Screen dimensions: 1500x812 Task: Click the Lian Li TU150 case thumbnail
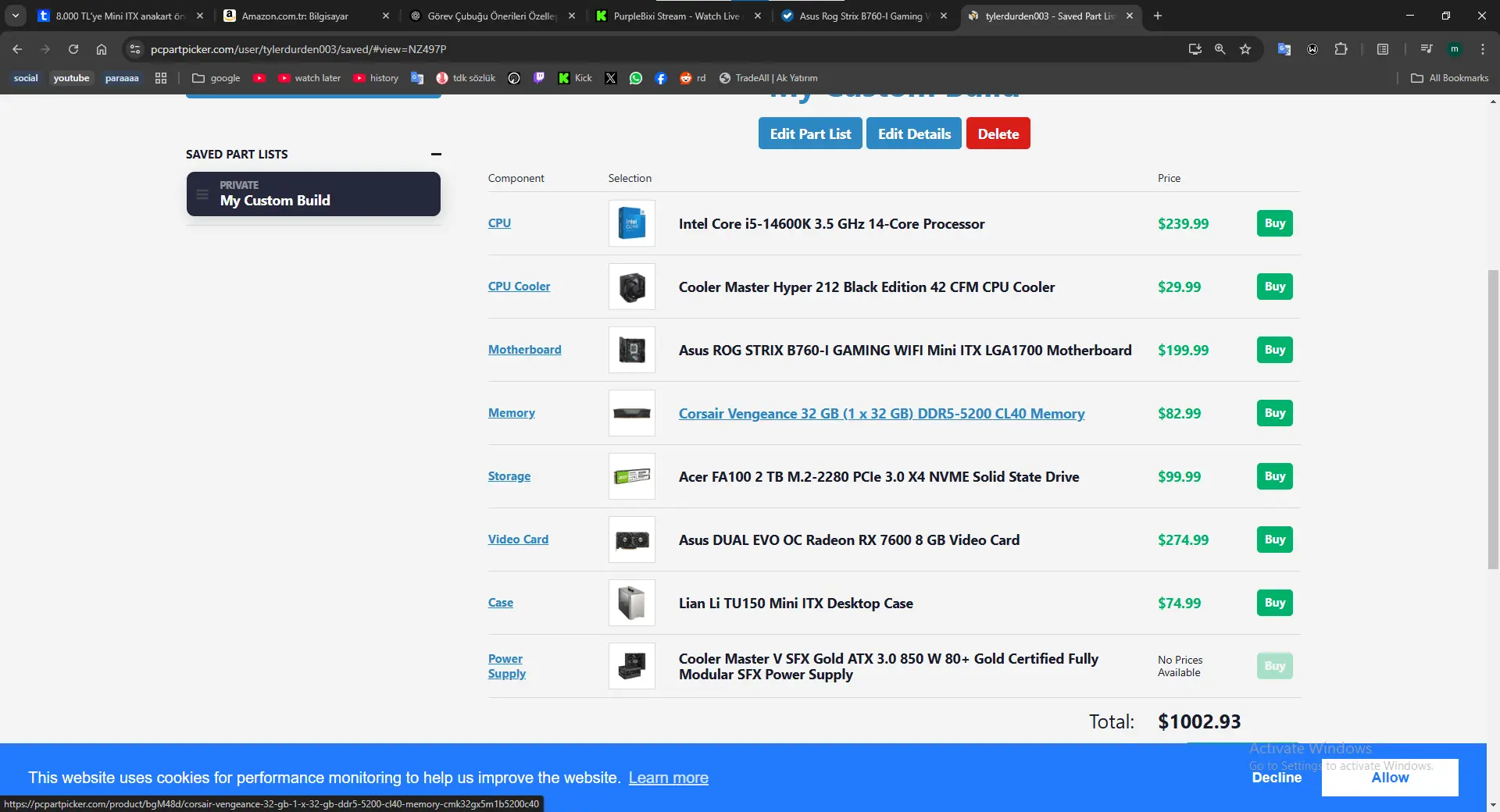(x=632, y=603)
